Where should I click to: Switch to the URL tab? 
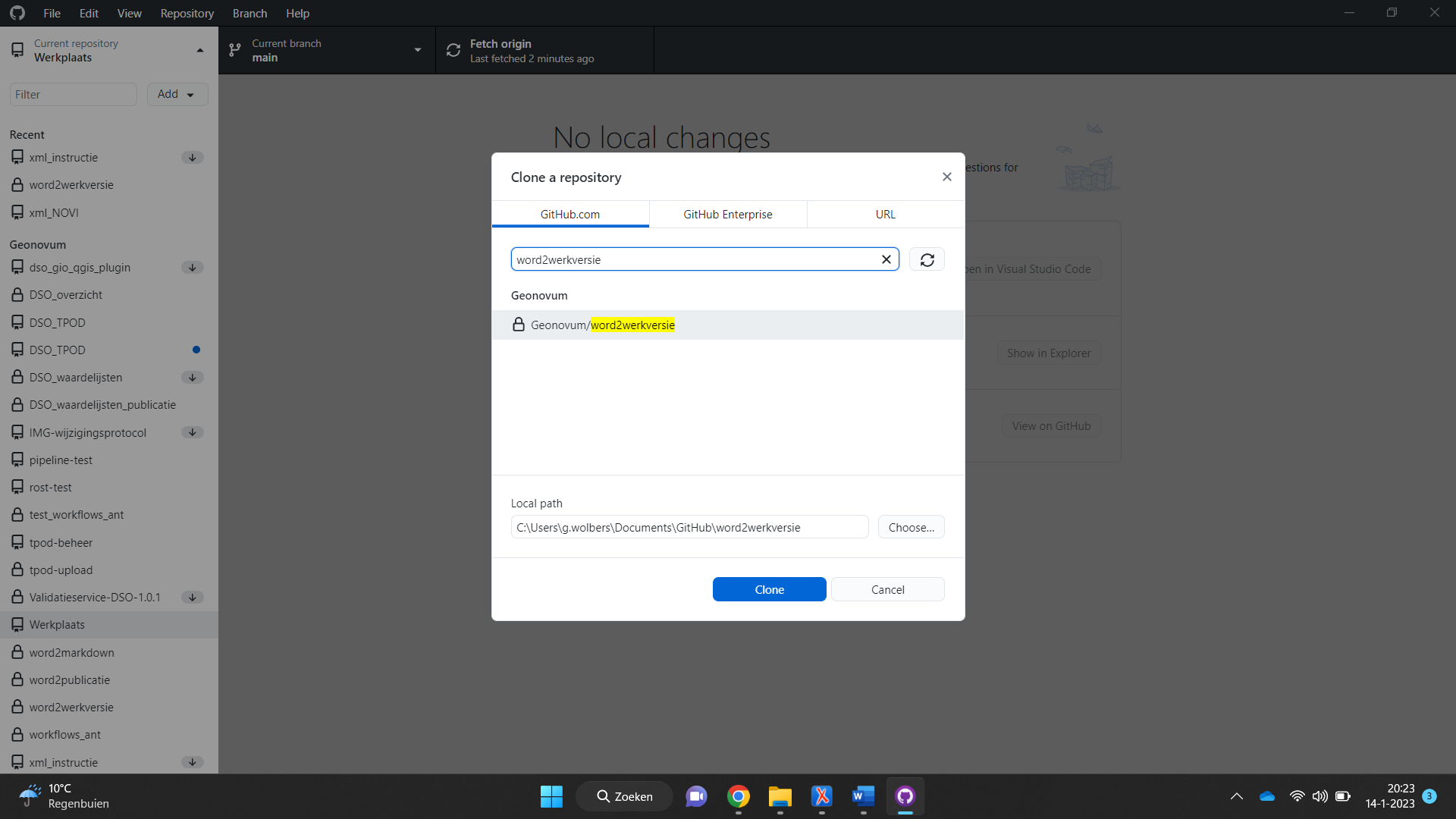click(886, 215)
